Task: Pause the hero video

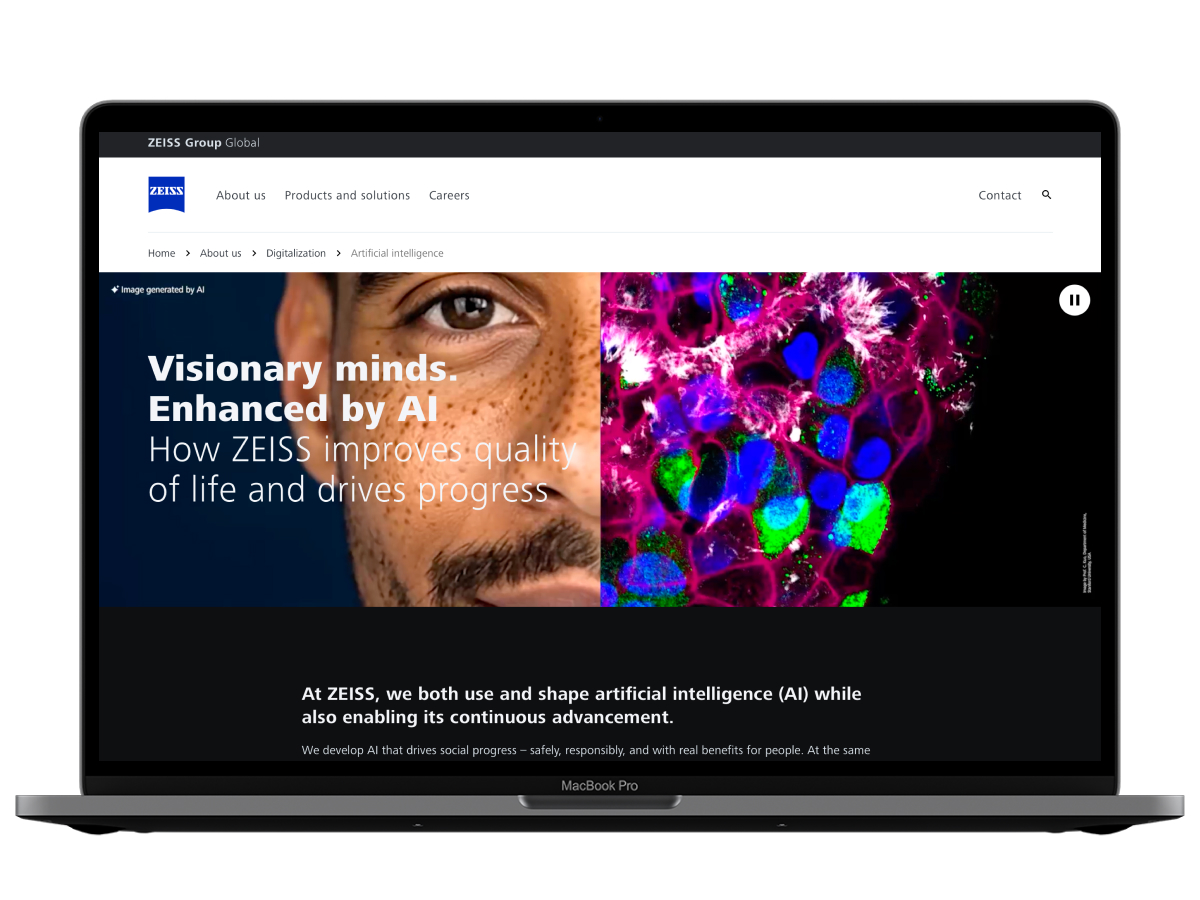Action: [x=1074, y=299]
